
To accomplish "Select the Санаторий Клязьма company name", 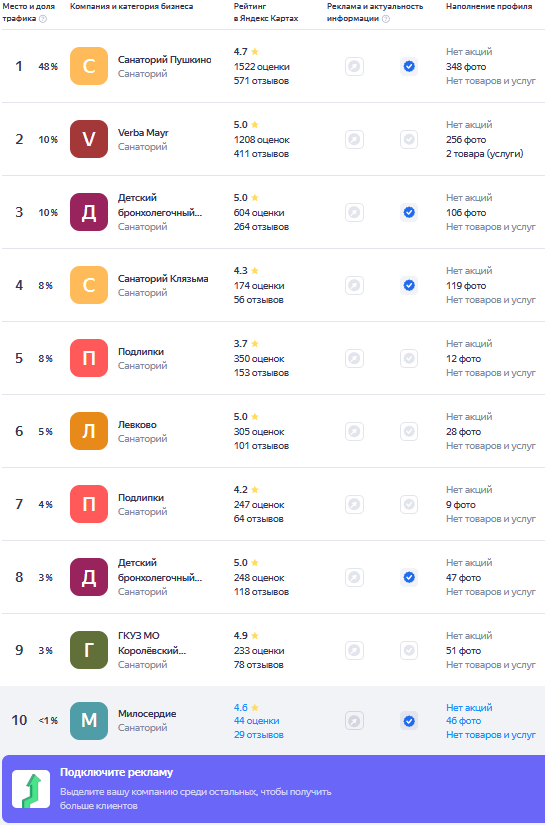I will (x=163, y=279).
